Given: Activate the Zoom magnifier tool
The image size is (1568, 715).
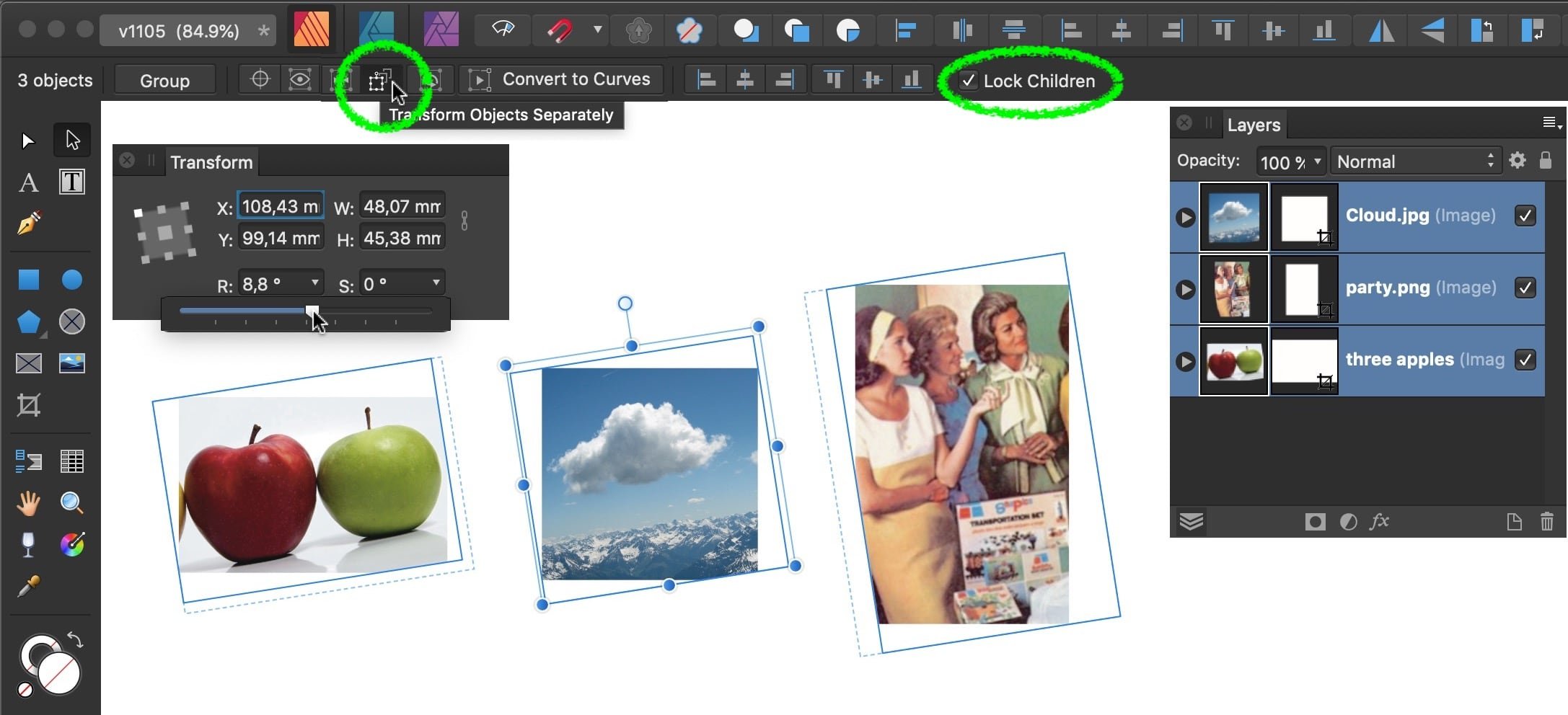Looking at the screenshot, I should tap(72, 503).
